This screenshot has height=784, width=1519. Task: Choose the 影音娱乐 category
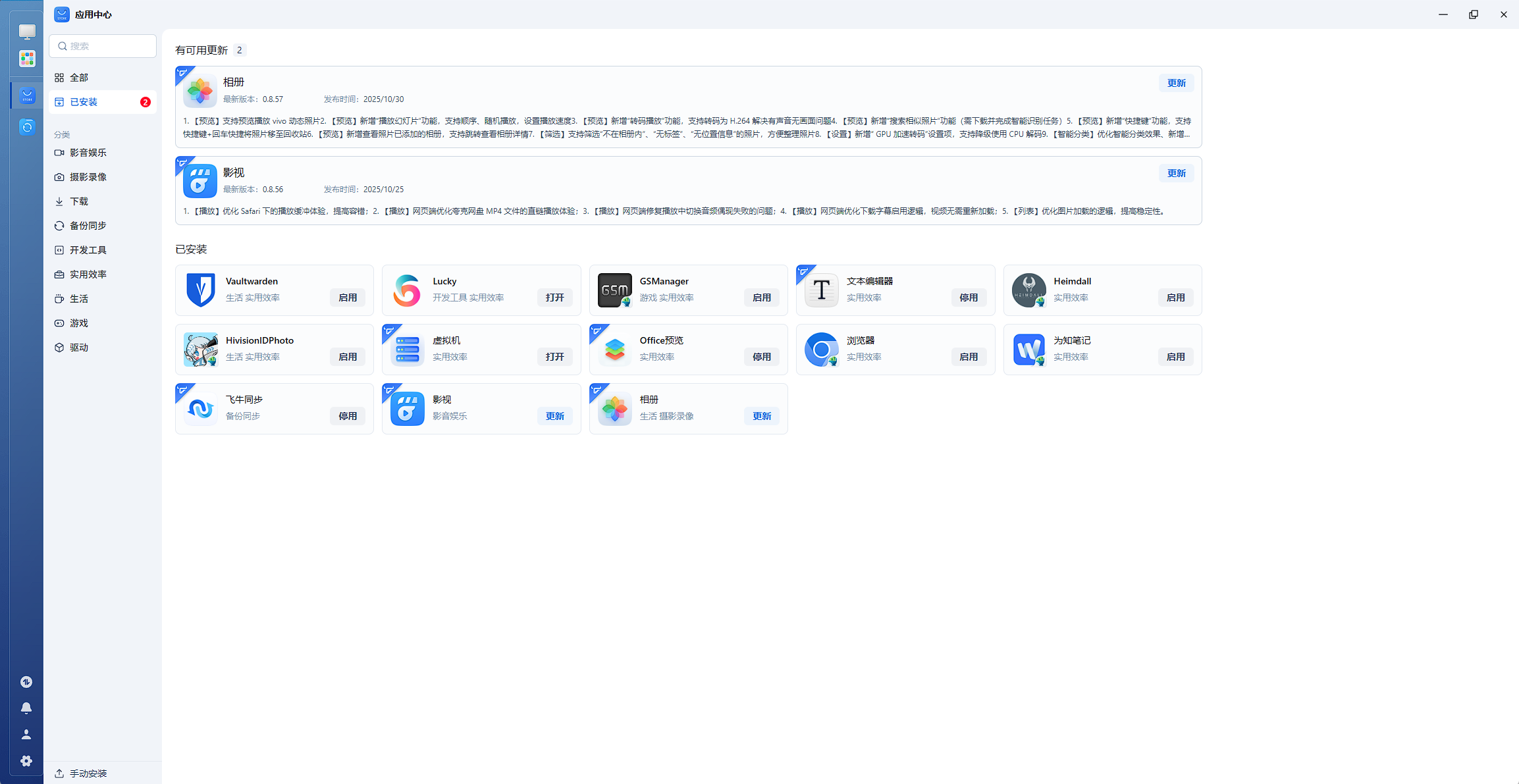(x=88, y=153)
